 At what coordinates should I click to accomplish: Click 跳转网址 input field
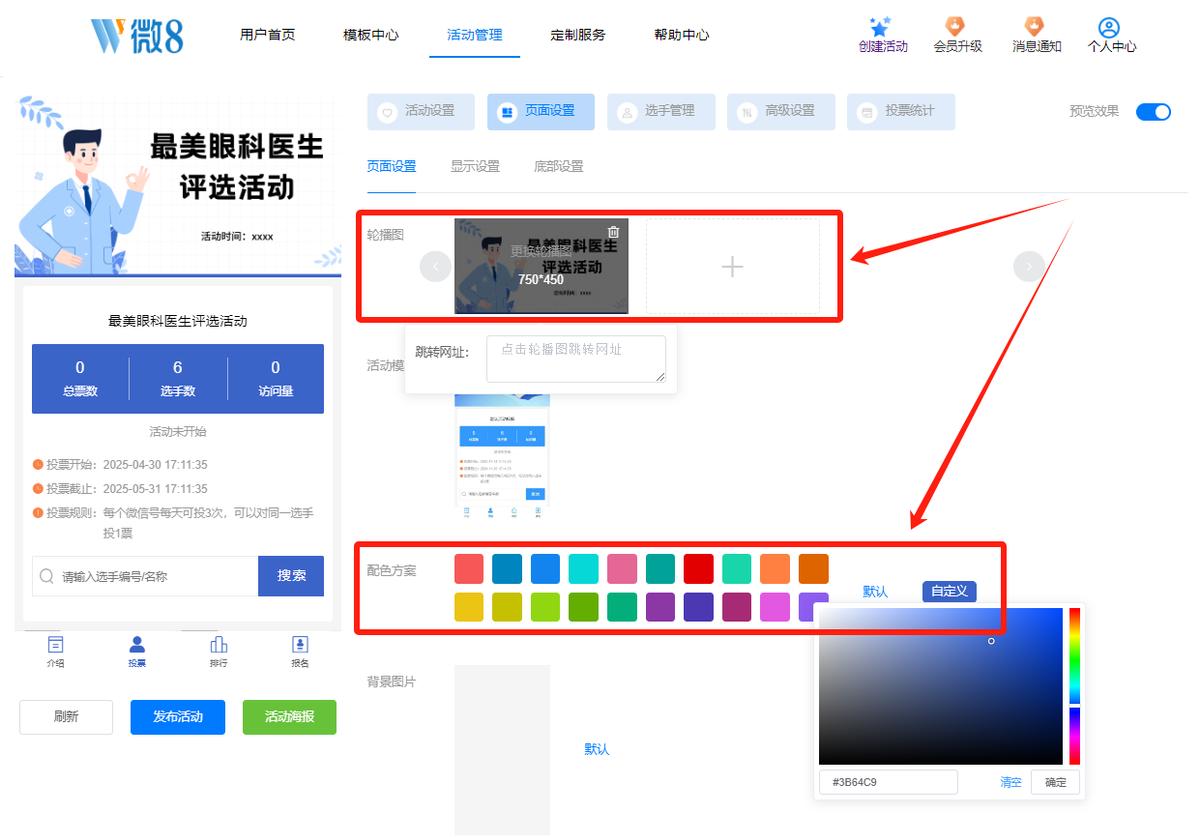[x=576, y=359]
